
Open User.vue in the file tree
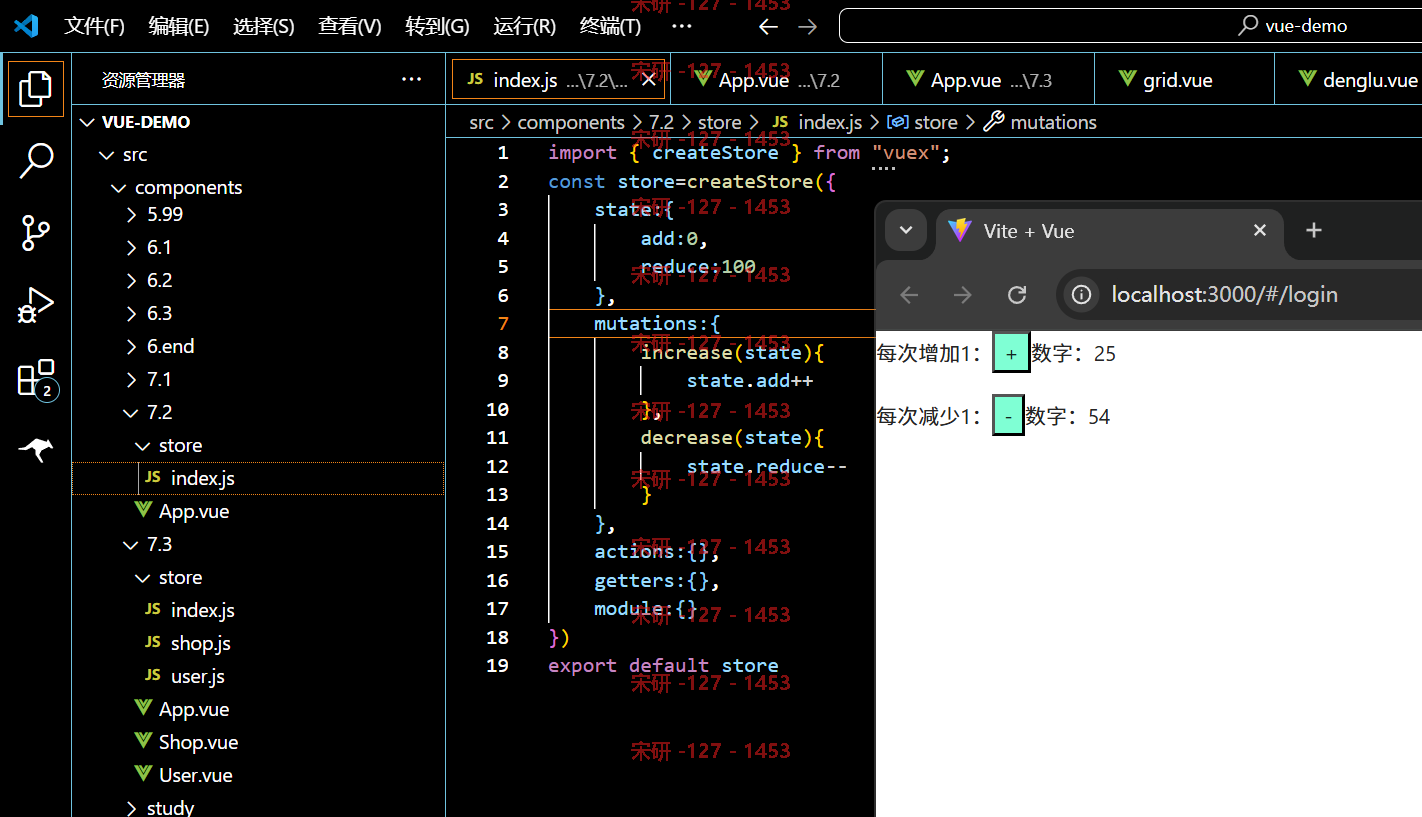[x=258, y=775]
